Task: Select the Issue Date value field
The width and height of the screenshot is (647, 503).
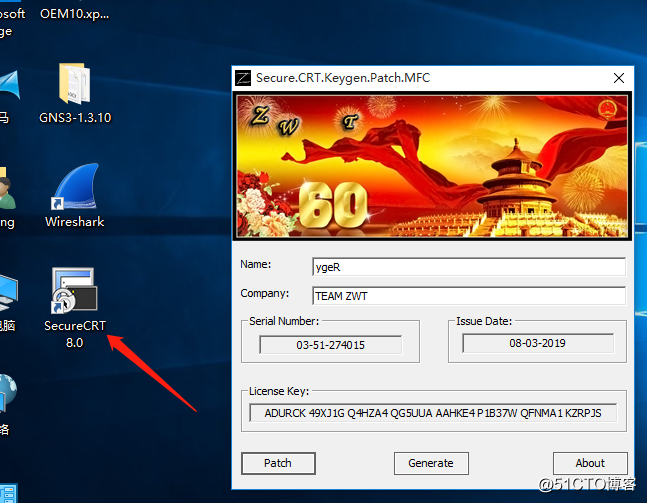Action: (538, 343)
